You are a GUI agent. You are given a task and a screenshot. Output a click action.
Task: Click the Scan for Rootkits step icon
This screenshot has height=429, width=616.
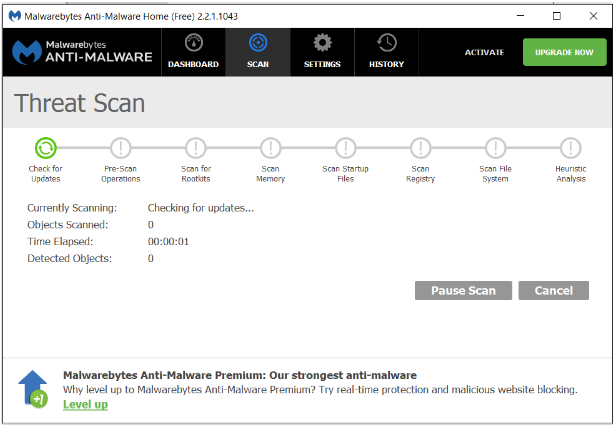(x=196, y=149)
